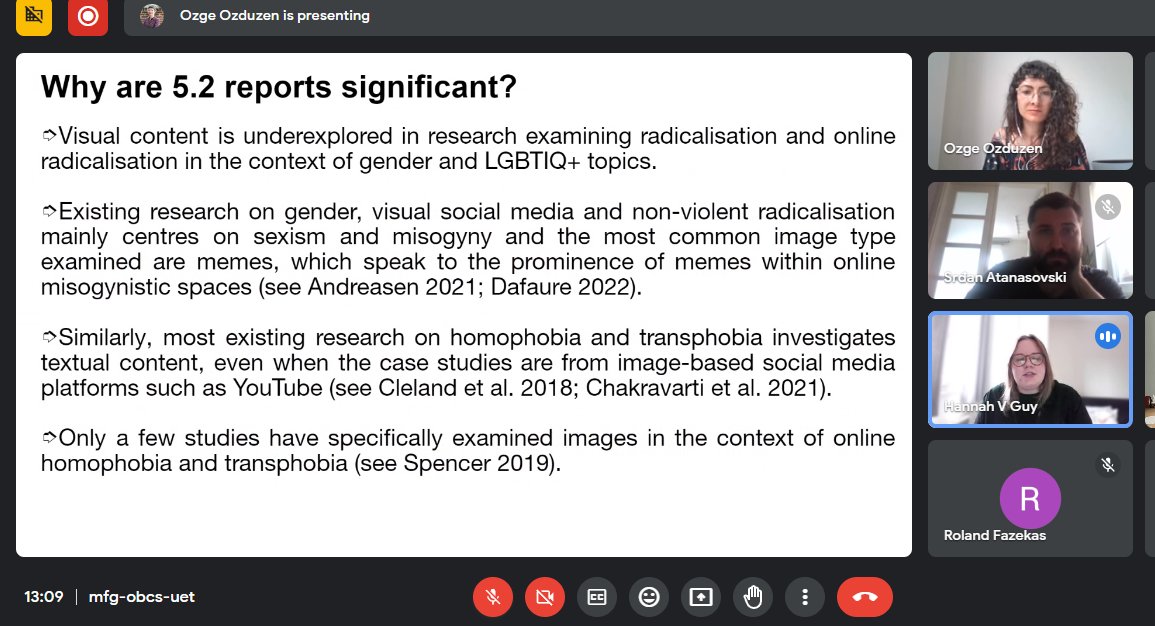Click Hannah V Guy's audio level waveform
1155x626 pixels.
tap(1108, 337)
